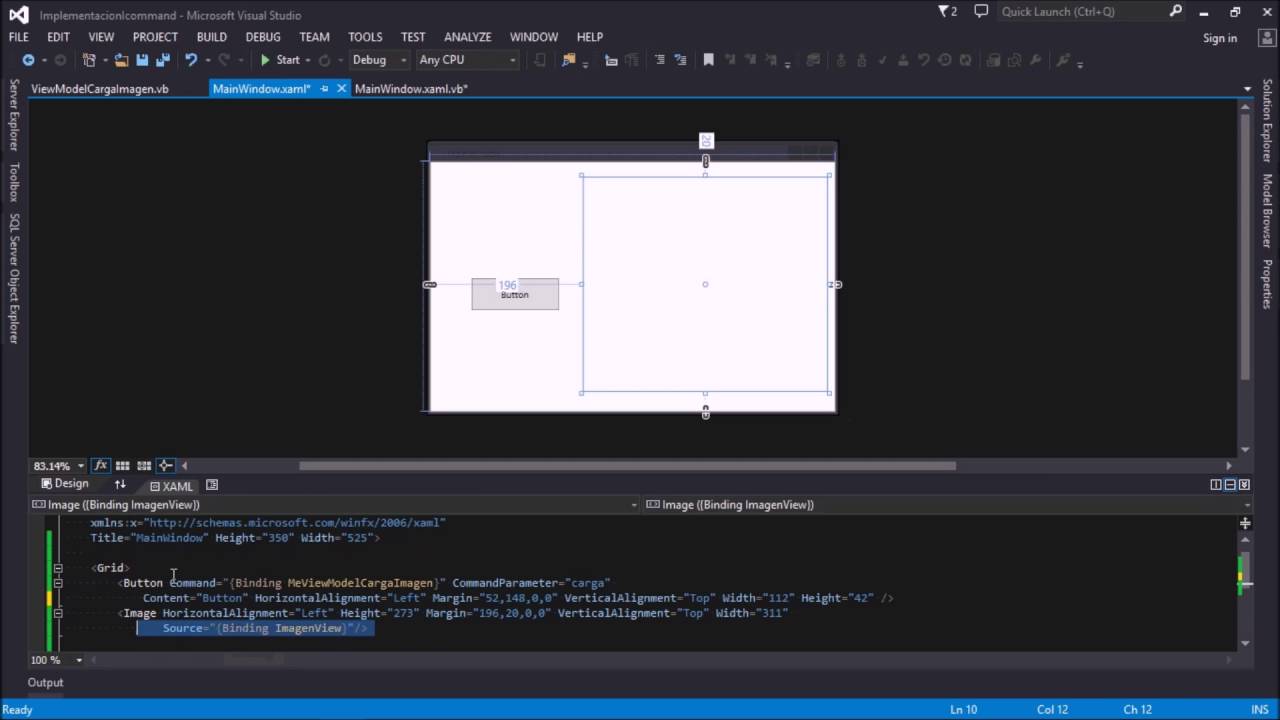Open the designer zoom 83.14% dropdown
Viewport: 1280px width, 720px height.
coord(81,466)
